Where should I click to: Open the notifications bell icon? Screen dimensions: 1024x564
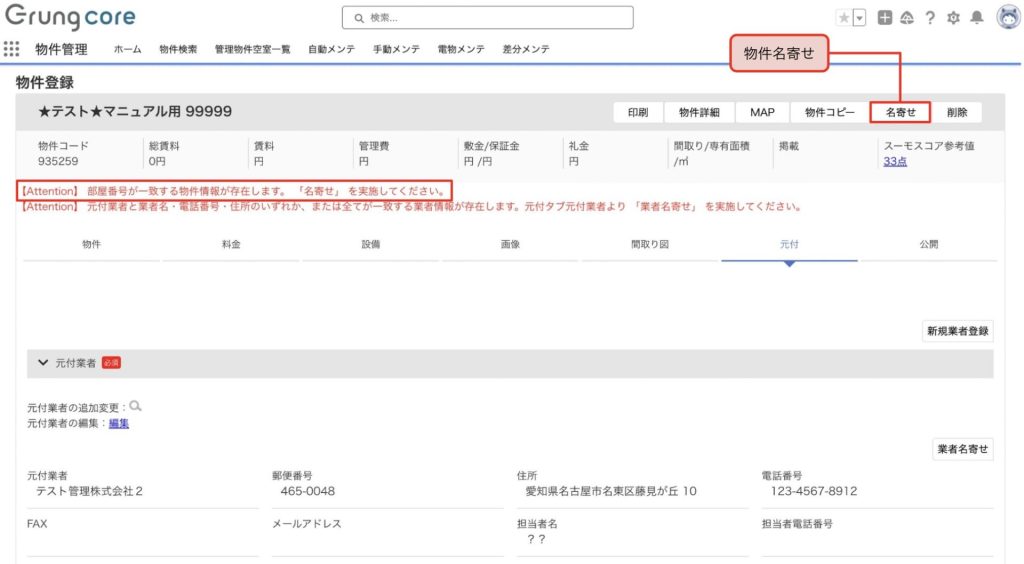977,18
